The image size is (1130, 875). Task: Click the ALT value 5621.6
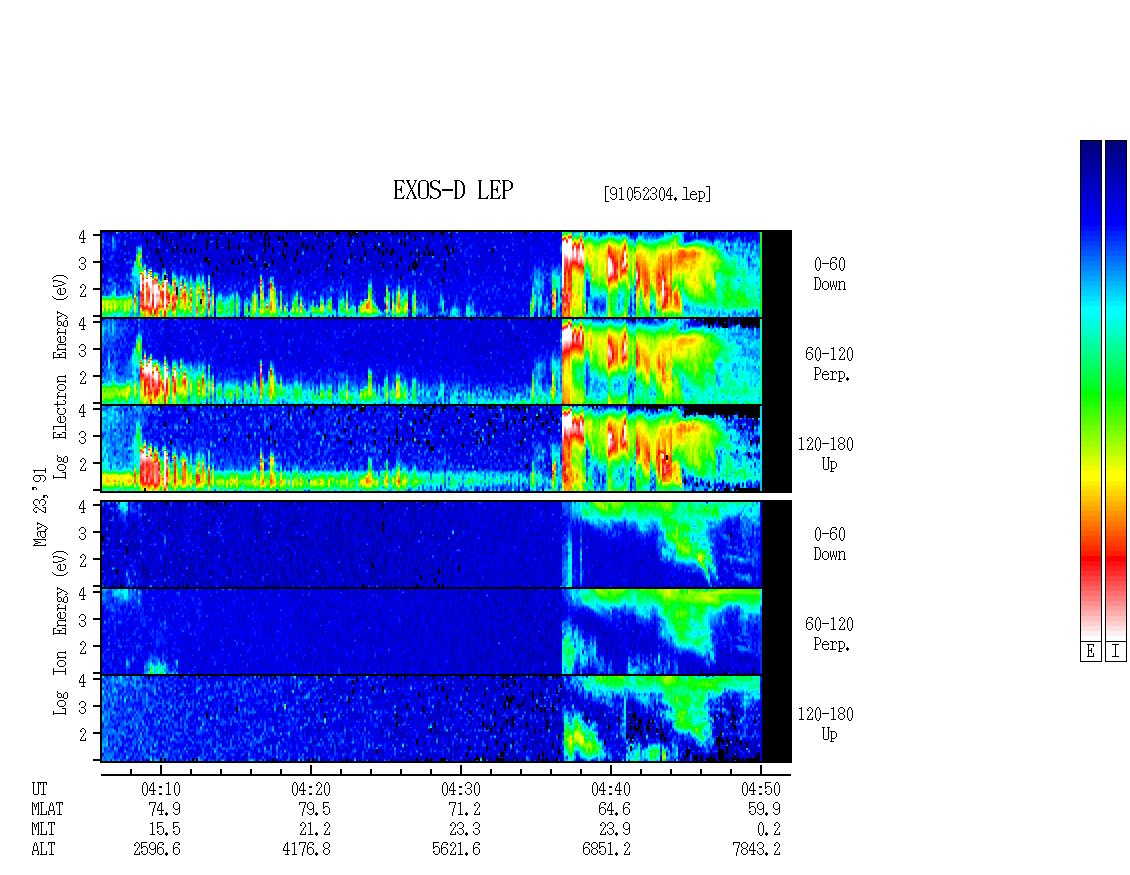tap(457, 849)
